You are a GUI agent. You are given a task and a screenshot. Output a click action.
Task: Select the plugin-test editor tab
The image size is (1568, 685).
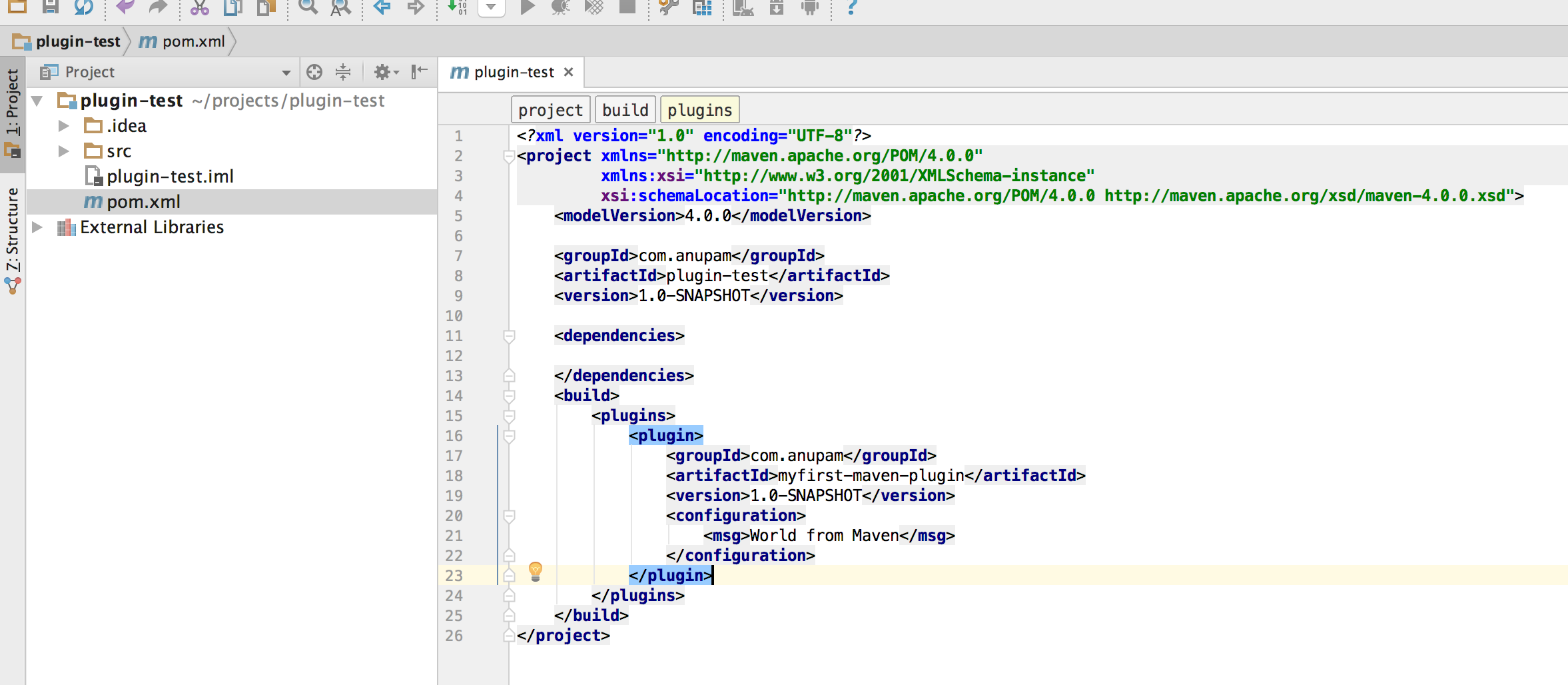point(513,72)
